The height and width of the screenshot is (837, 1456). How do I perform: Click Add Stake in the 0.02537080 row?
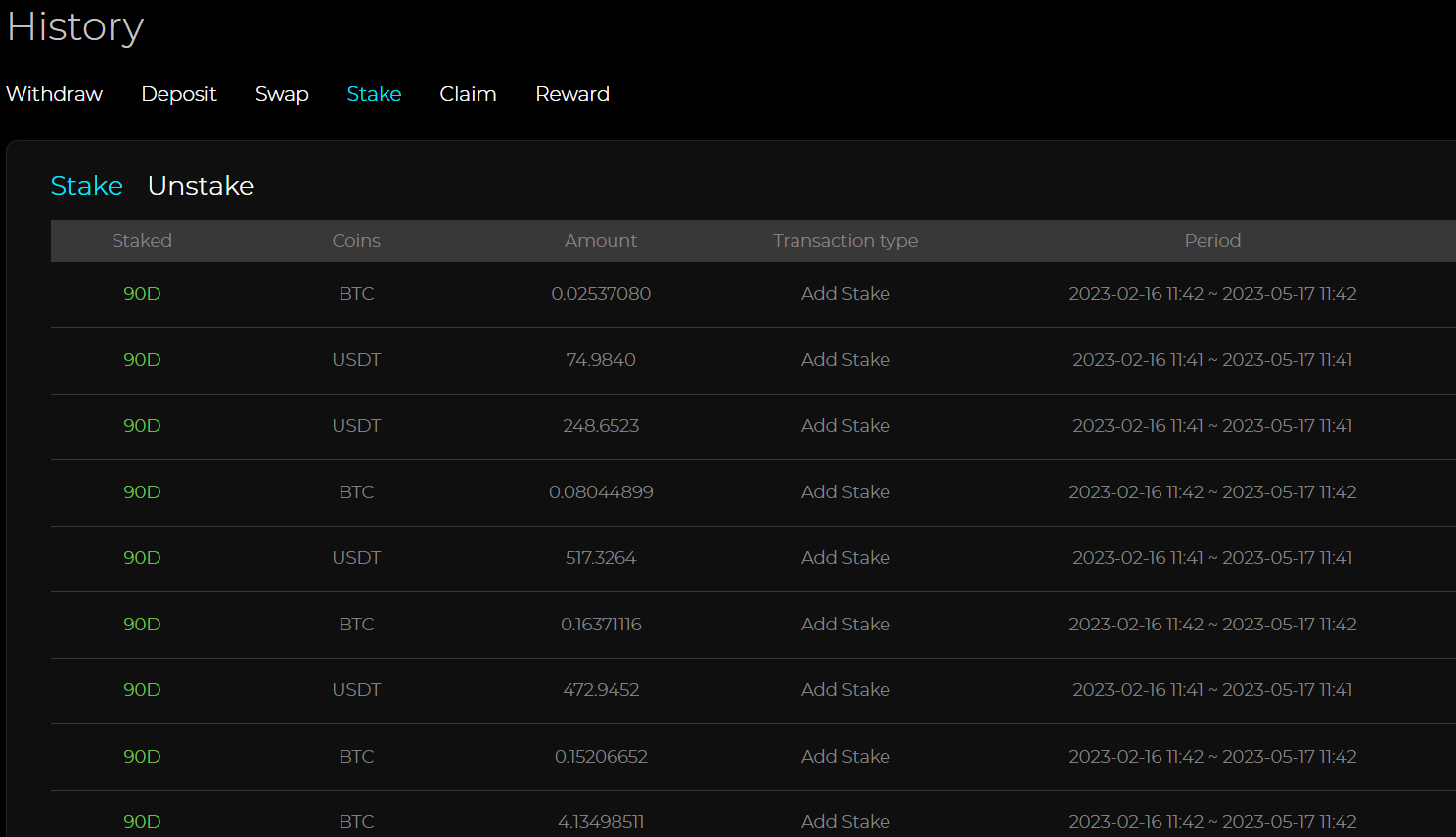click(845, 294)
